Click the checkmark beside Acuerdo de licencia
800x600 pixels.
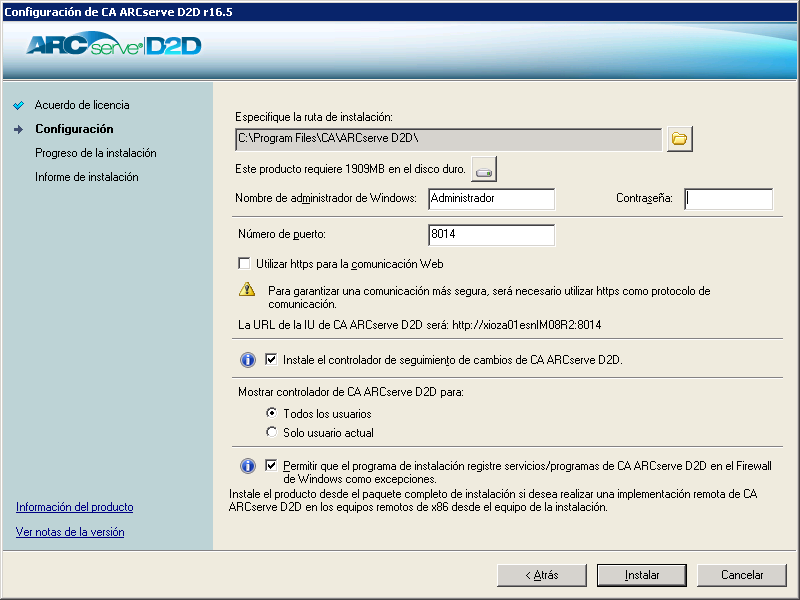(x=20, y=104)
